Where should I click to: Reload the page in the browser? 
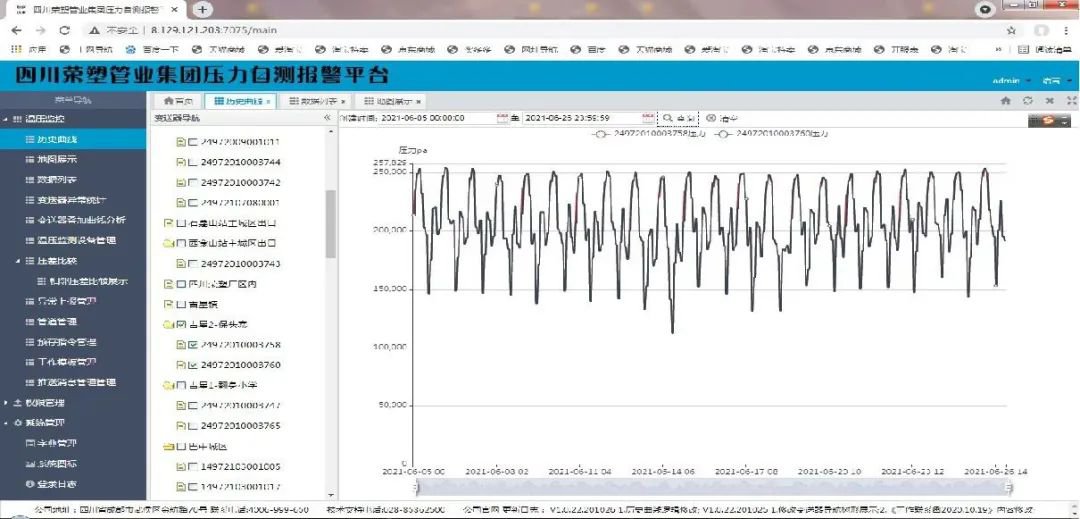(64, 30)
